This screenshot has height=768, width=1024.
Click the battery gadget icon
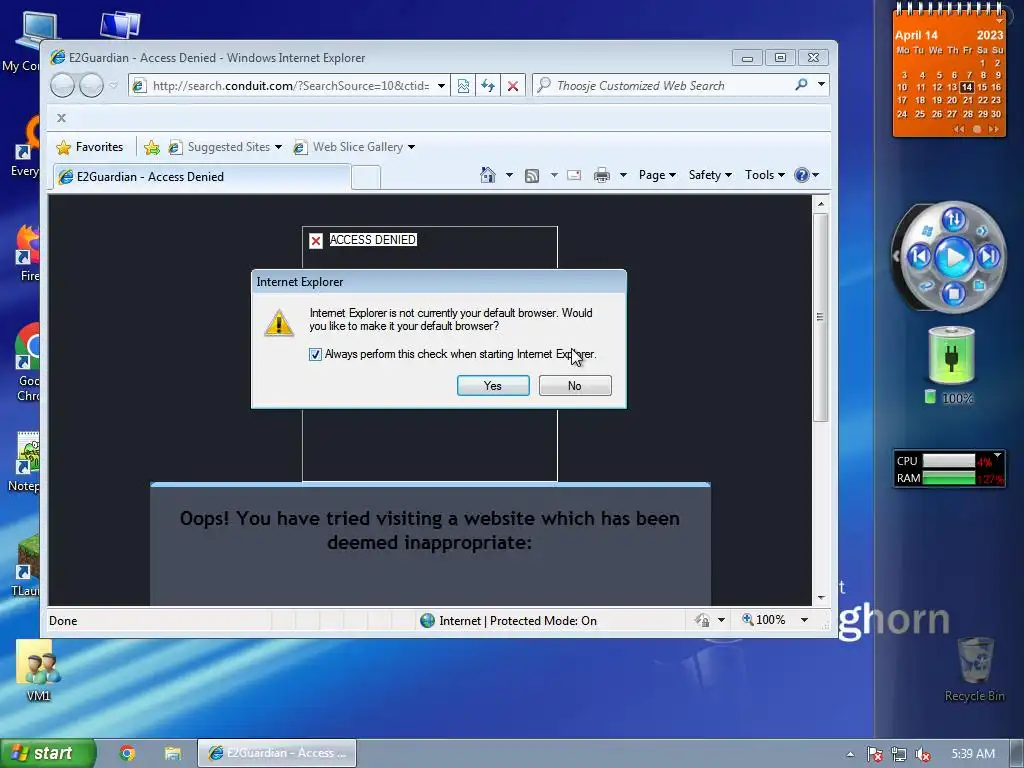951,355
